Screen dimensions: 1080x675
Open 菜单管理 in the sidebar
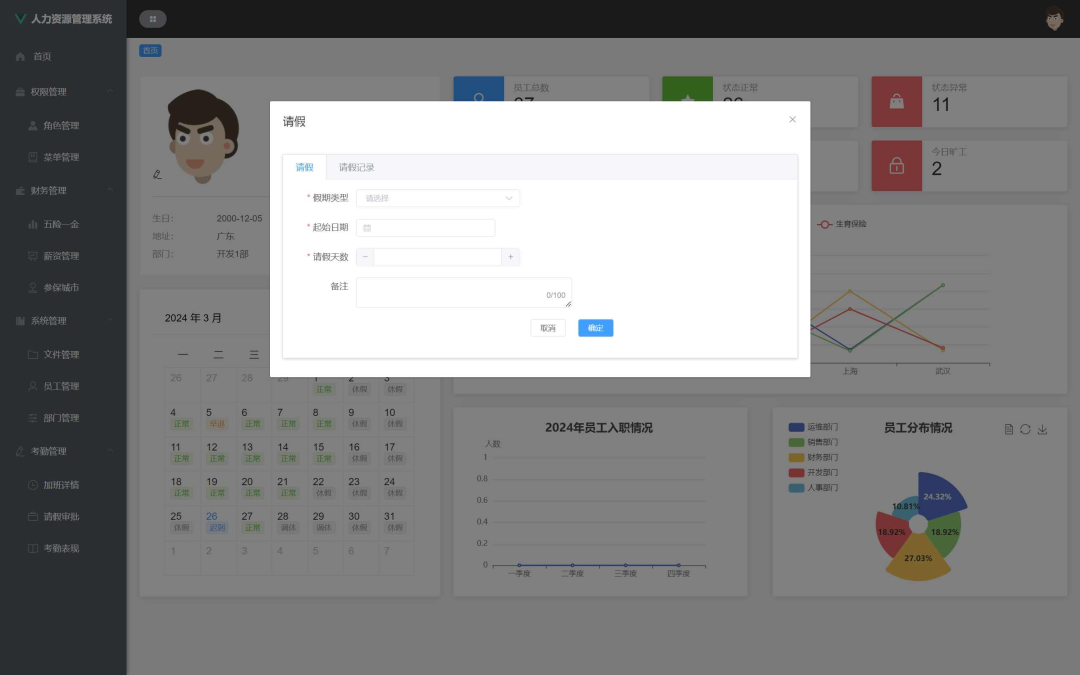(x=61, y=157)
